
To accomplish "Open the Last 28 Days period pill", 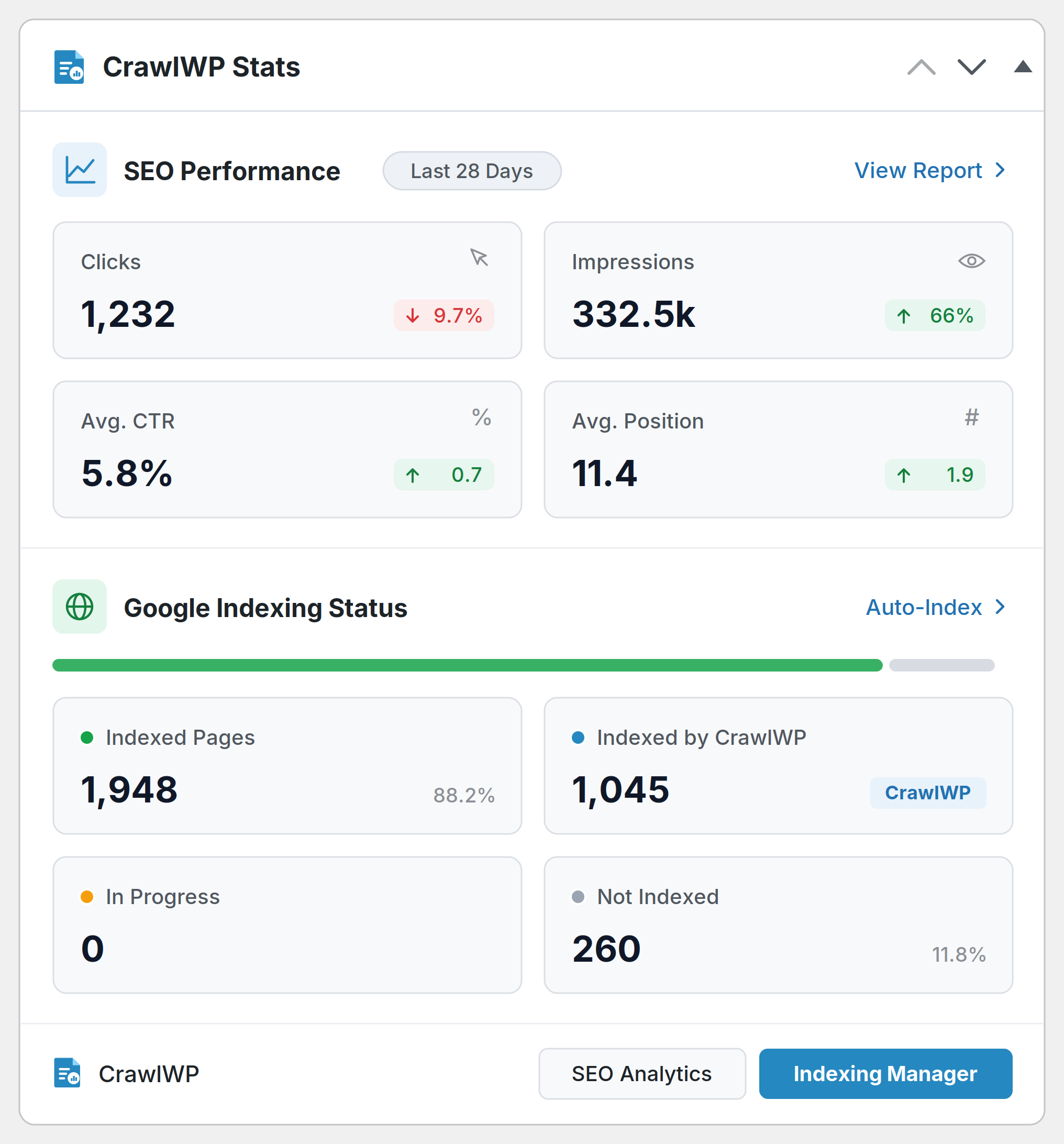I will click(x=472, y=171).
